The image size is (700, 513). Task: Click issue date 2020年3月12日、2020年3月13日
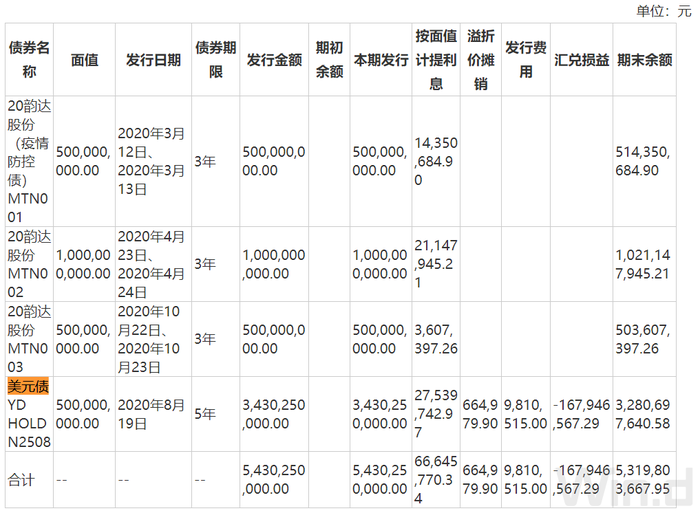click(151, 161)
